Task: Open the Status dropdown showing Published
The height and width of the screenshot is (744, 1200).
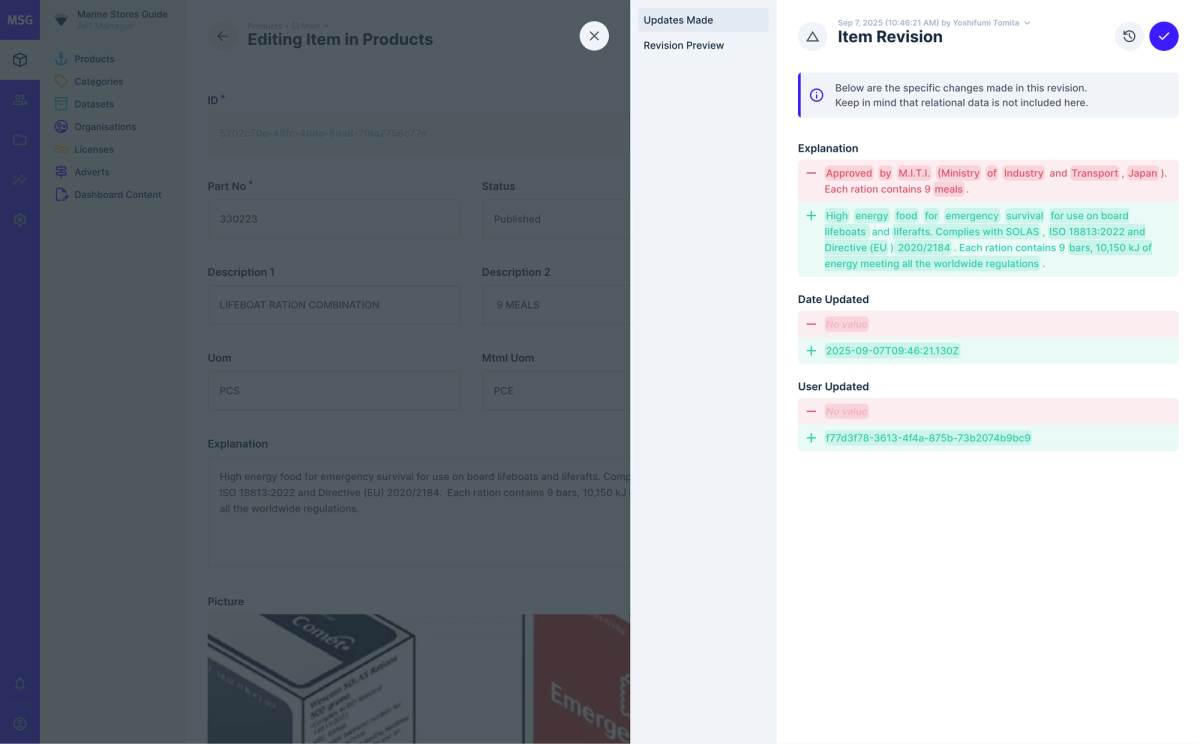Action: (x=556, y=219)
